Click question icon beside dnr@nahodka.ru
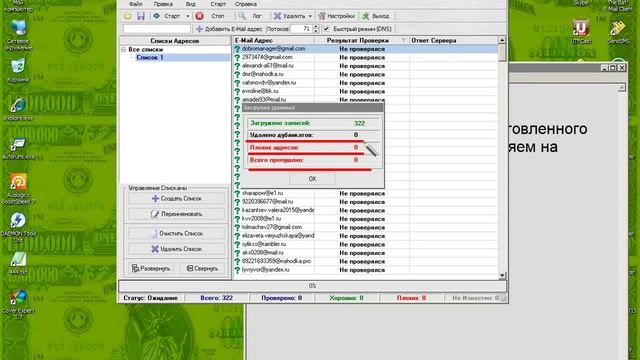This screenshot has height=360, width=640. click(237, 75)
